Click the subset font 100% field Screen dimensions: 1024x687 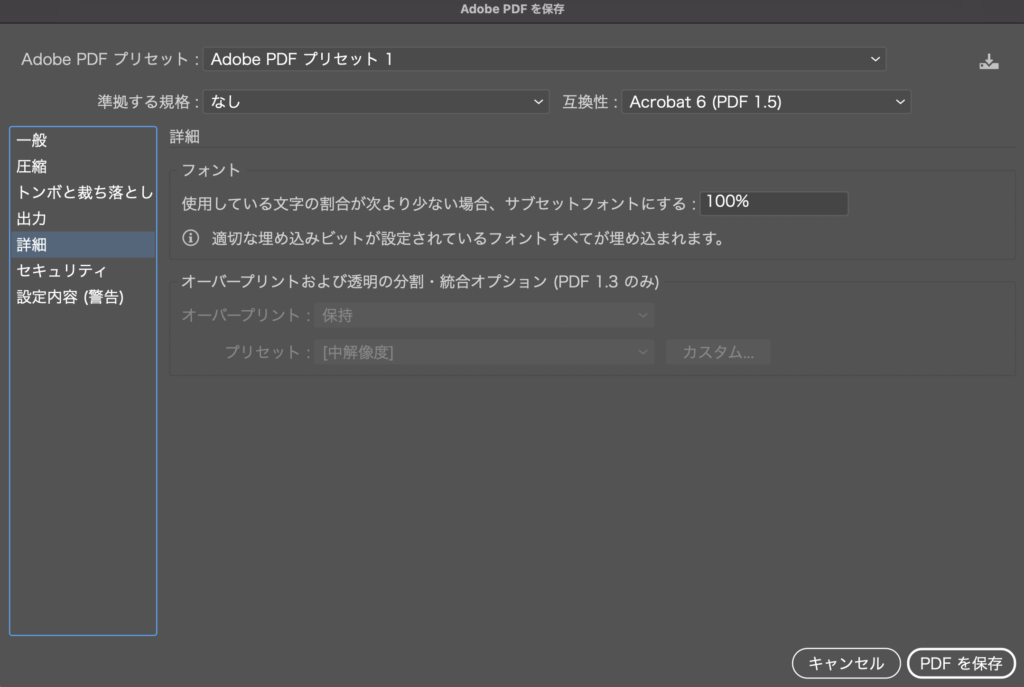tap(773, 203)
